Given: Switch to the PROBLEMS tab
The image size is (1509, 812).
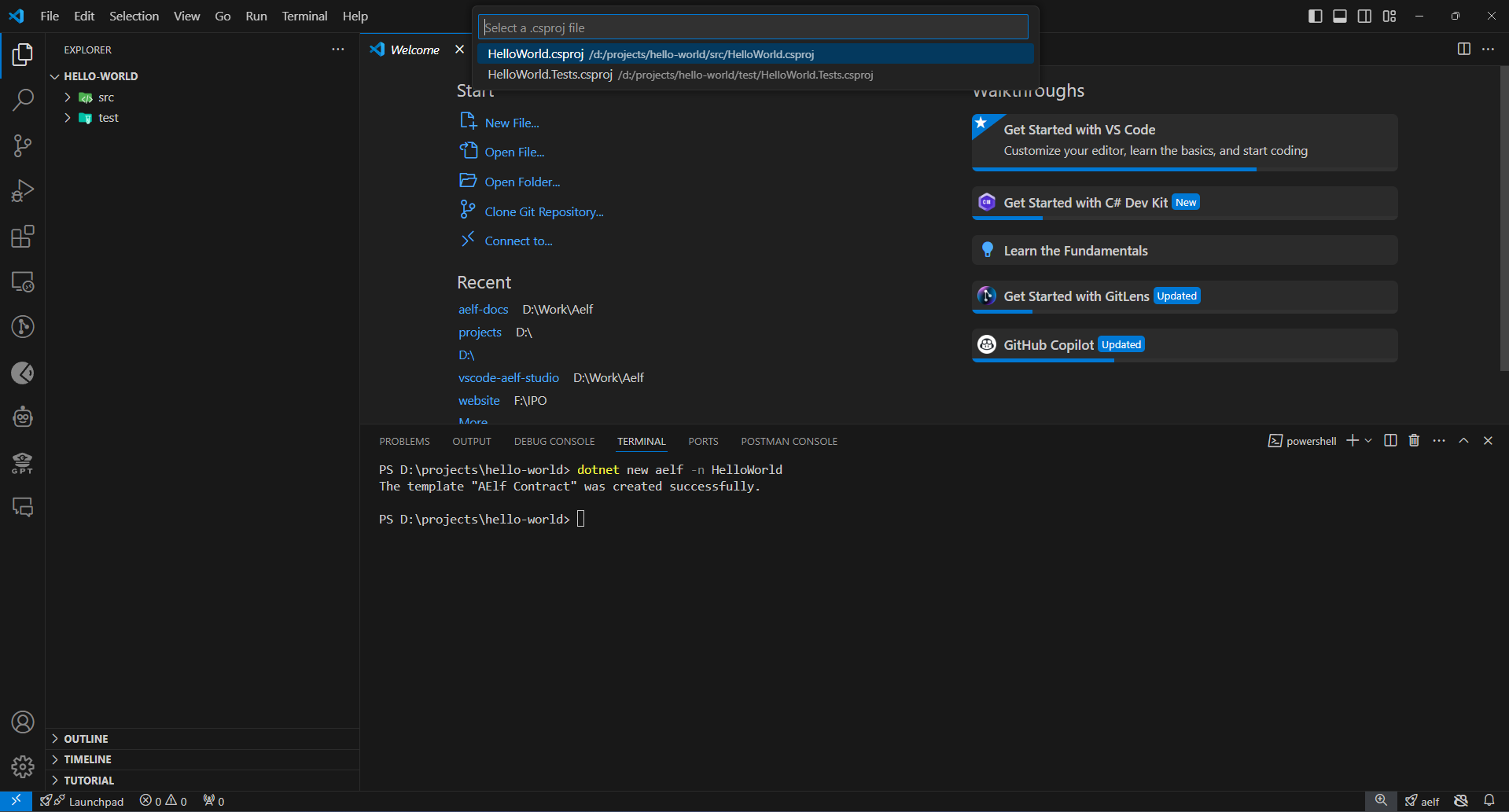Looking at the screenshot, I should [404, 442].
